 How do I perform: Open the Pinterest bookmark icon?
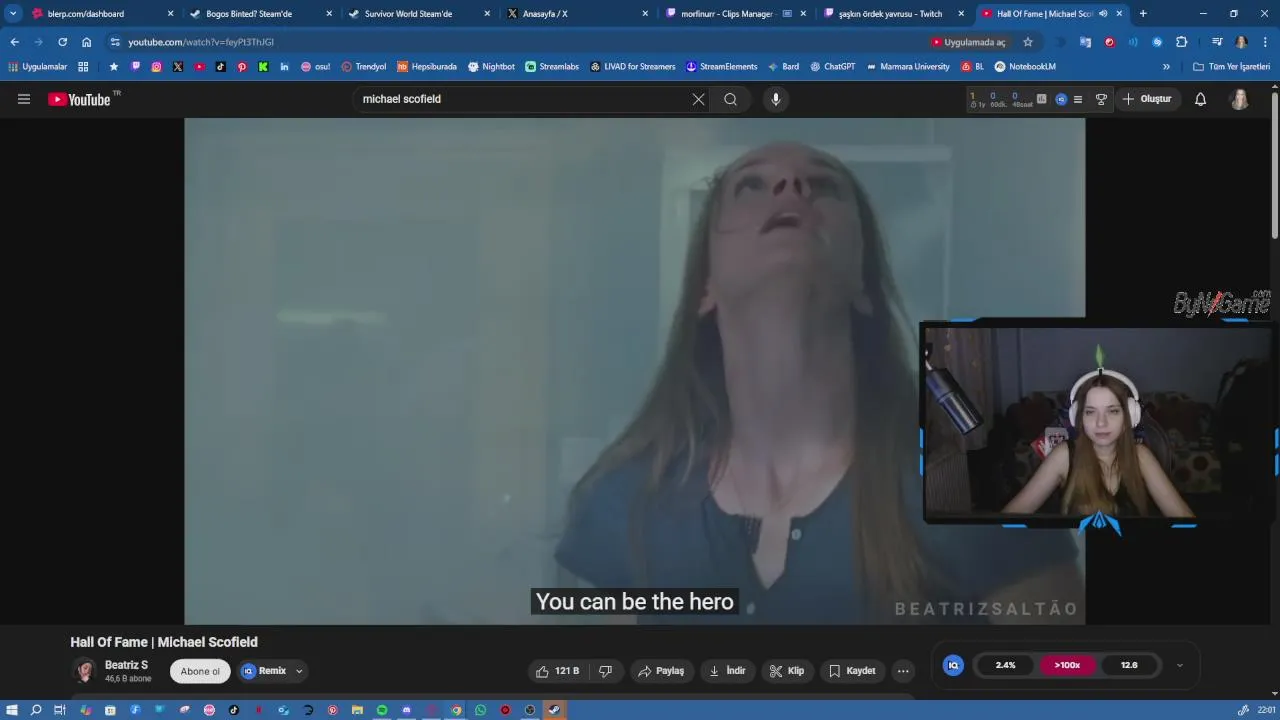(x=242, y=67)
